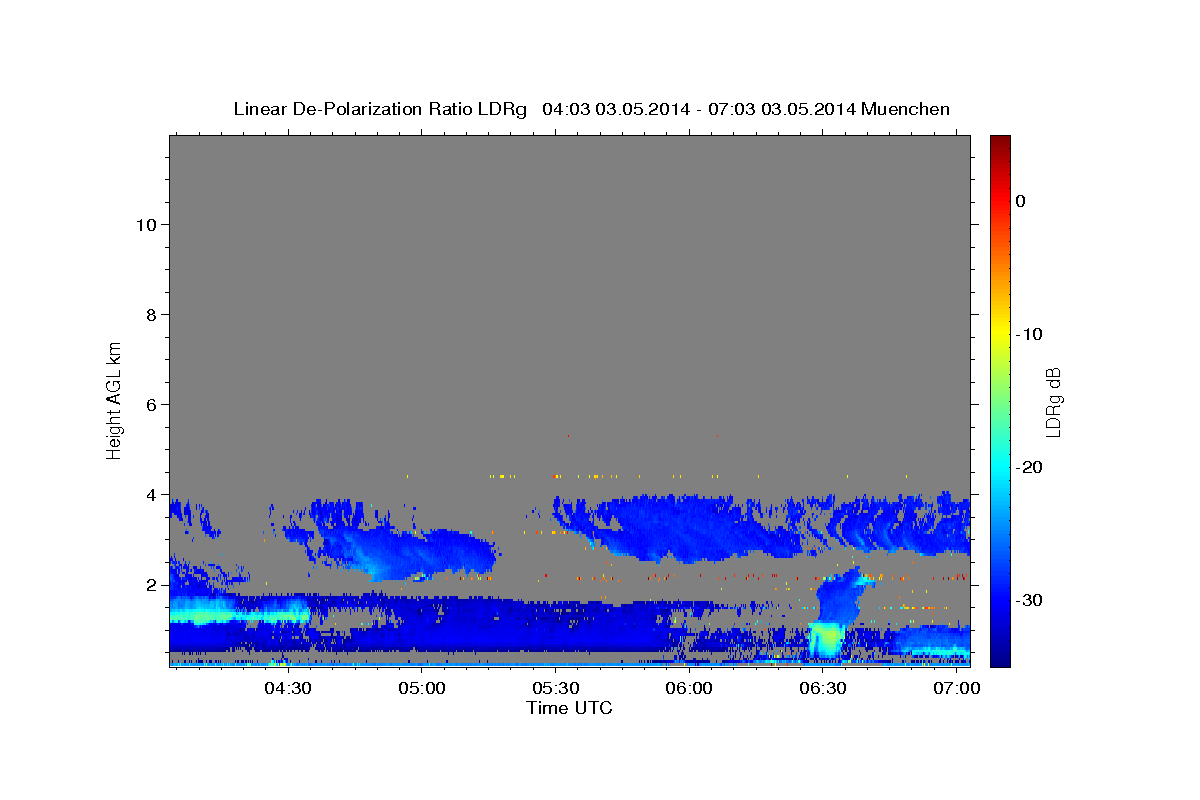Click the plot title 'Linear De-Polarization Ratio LDRg'
1200x800 pixels.
click(380, 109)
